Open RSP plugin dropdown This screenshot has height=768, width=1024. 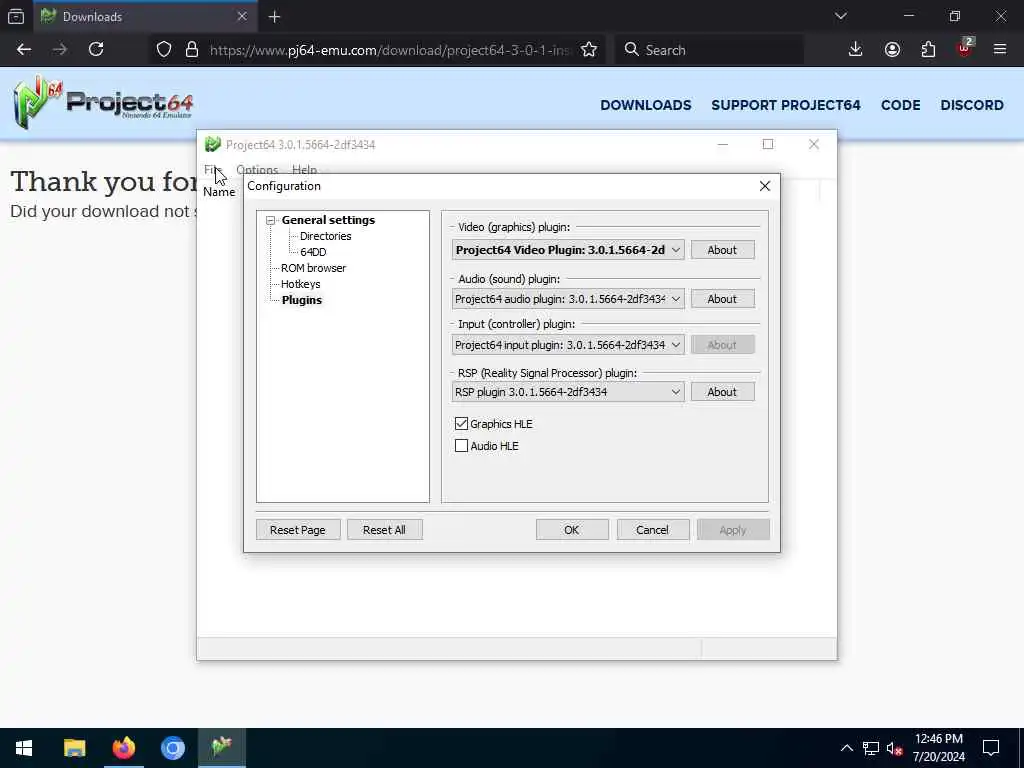[568, 392]
